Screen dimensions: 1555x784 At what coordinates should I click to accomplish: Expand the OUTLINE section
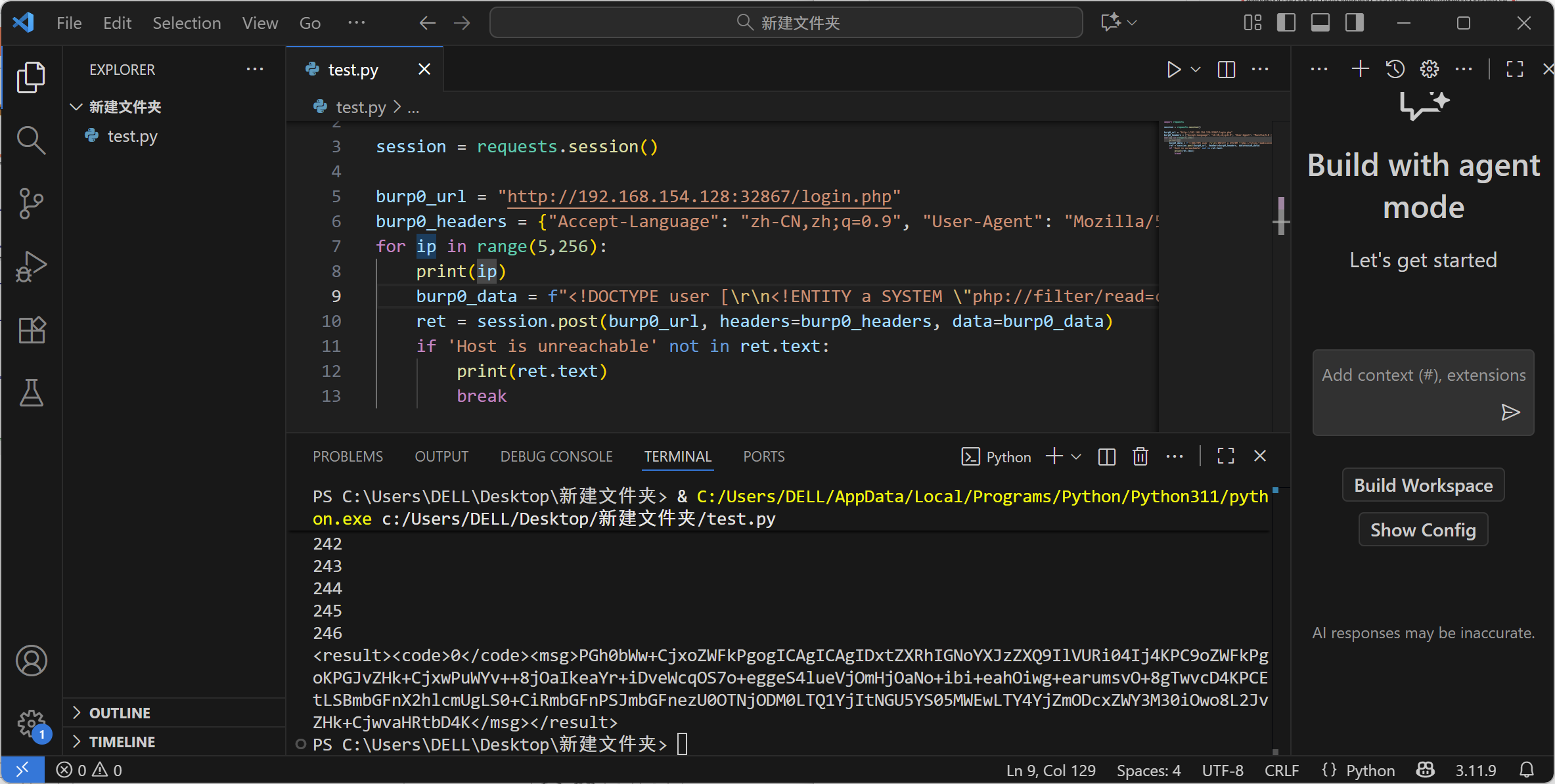pos(120,713)
